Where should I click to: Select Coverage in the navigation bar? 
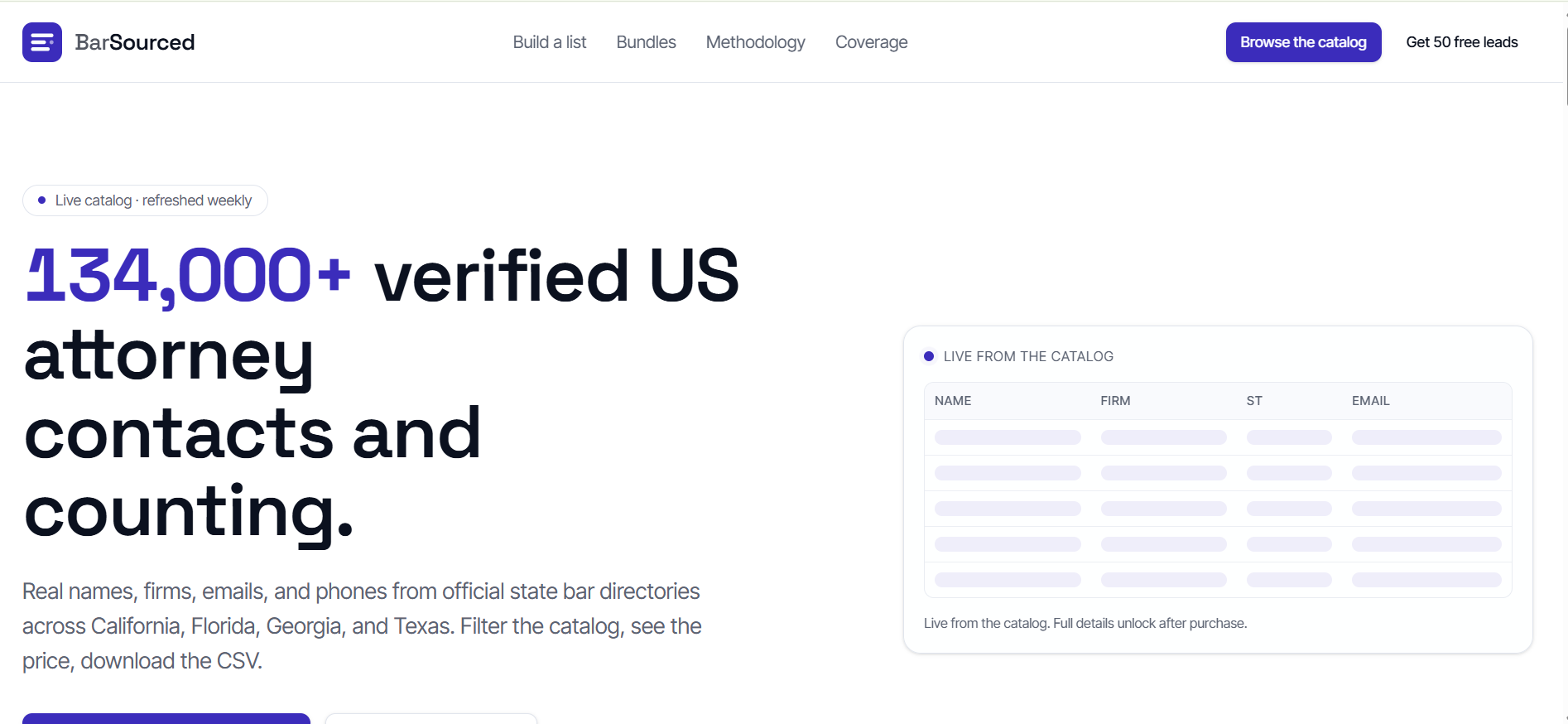pyautogui.click(x=871, y=42)
